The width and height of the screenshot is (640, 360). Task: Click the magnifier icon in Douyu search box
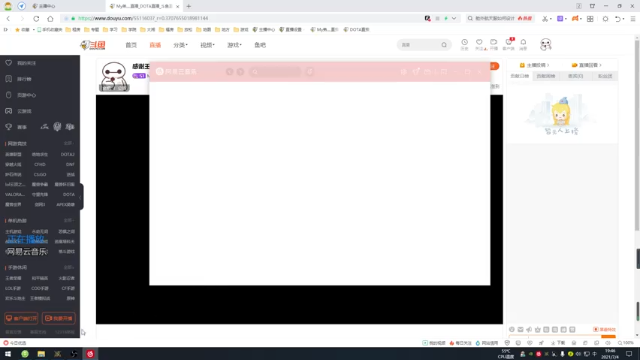tap(444, 45)
